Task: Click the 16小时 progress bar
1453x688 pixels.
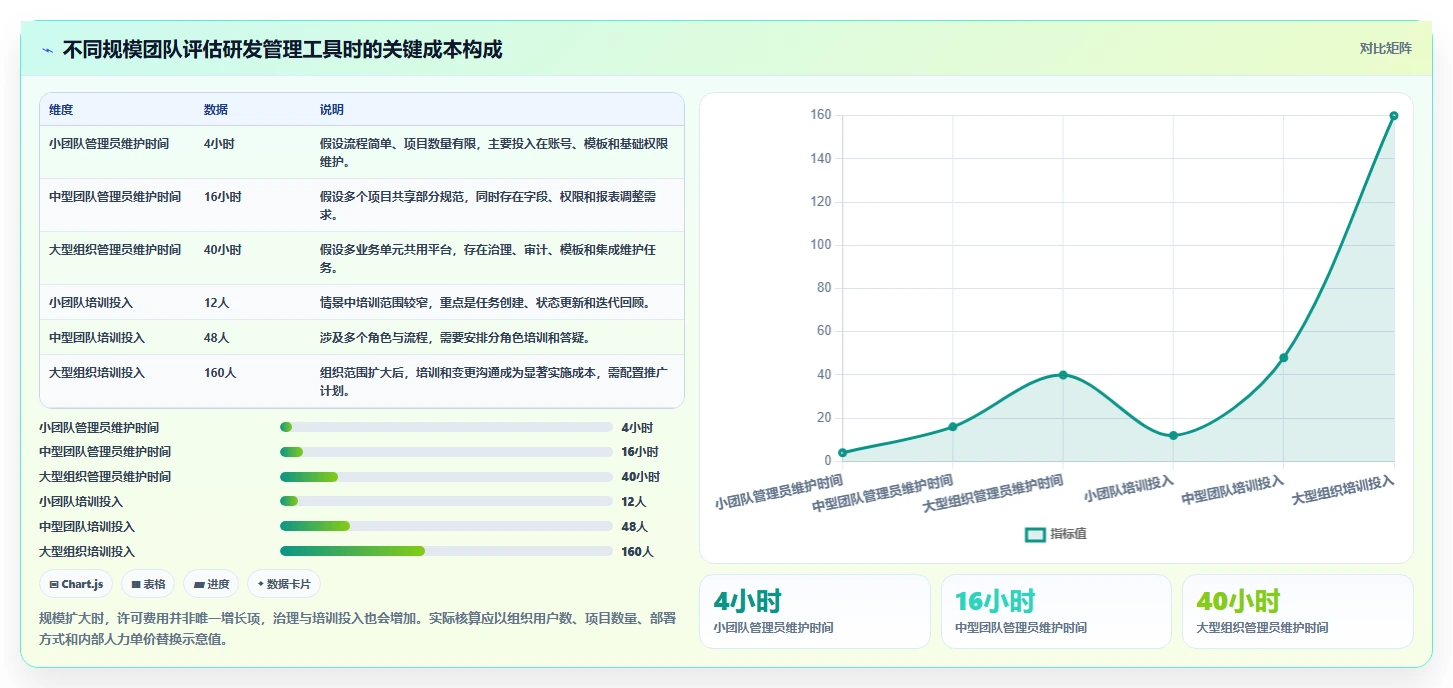Action: point(446,452)
